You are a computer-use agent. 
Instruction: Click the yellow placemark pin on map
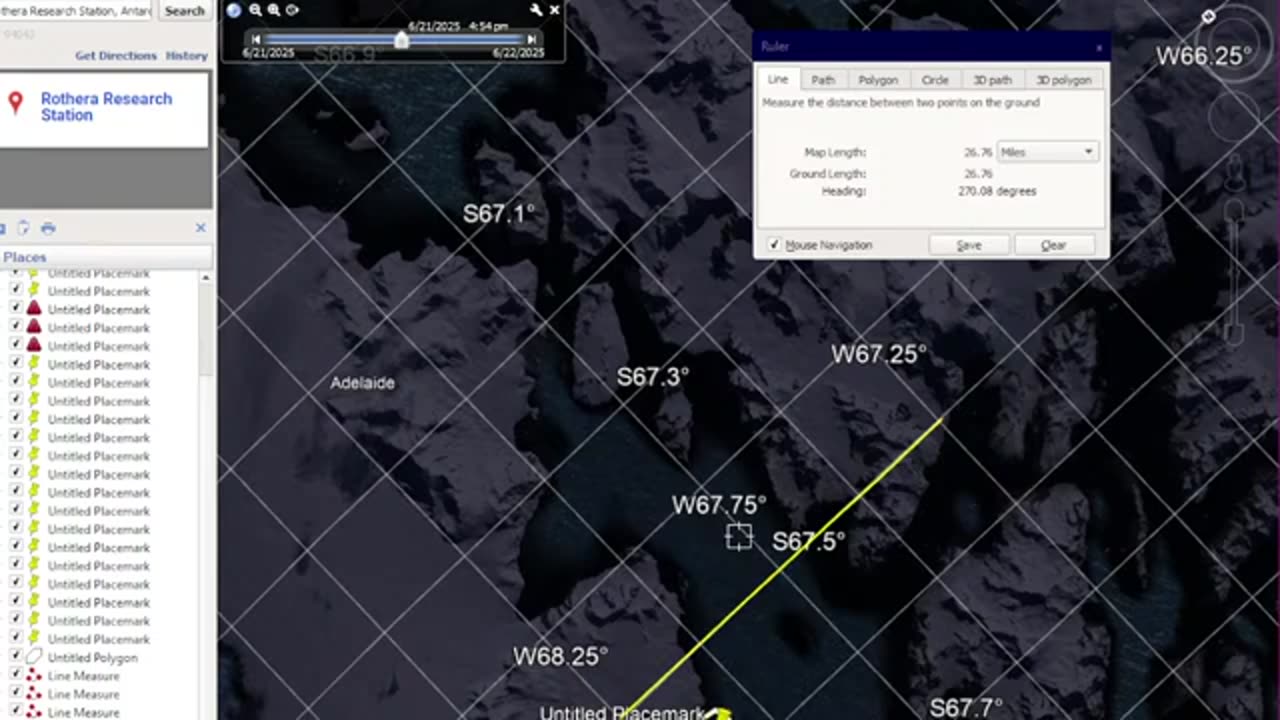[x=718, y=713]
